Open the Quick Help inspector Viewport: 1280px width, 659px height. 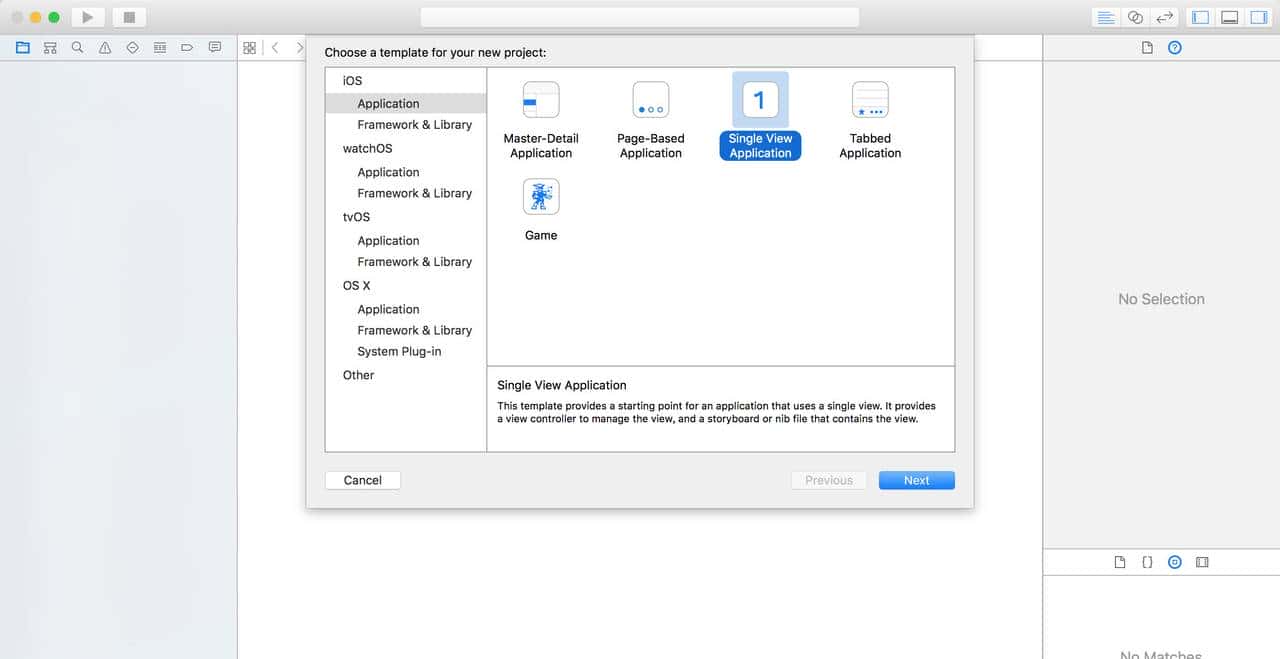tap(1175, 47)
